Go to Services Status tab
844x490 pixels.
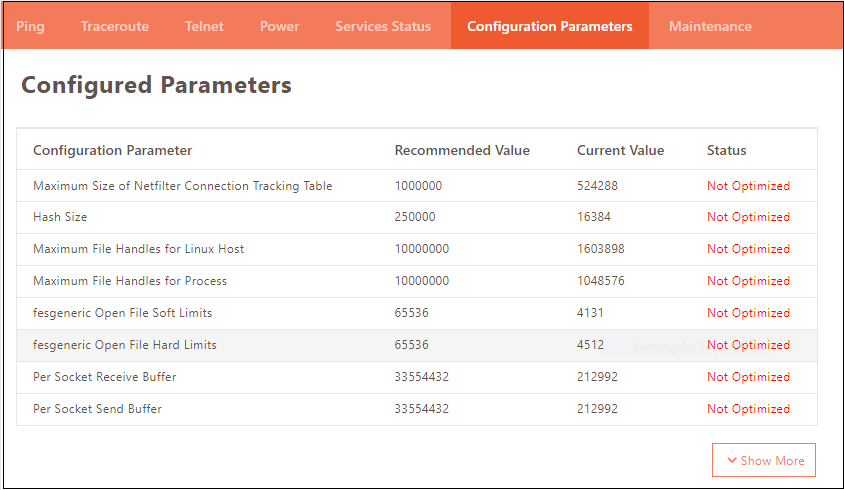click(x=383, y=26)
